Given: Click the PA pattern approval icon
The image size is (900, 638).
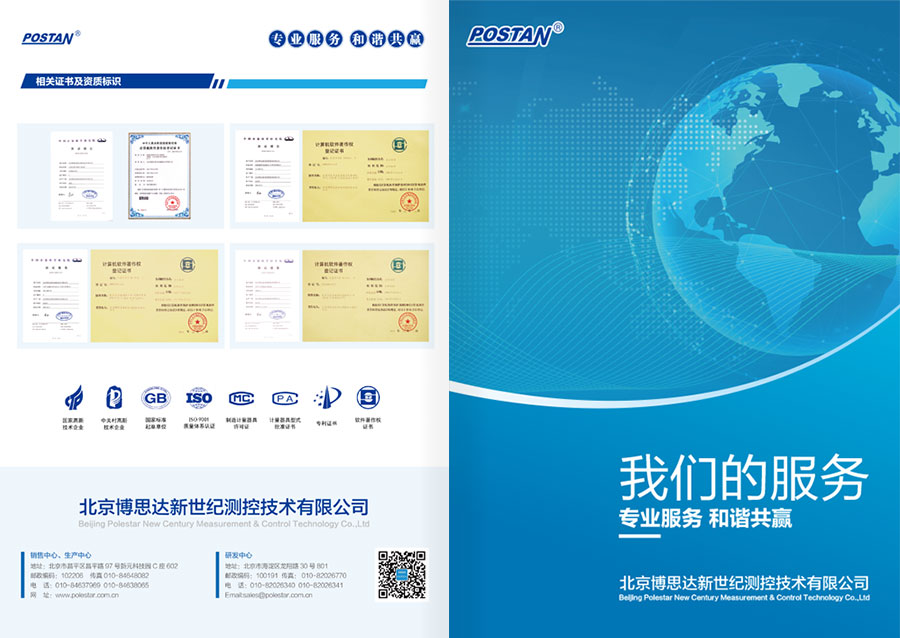Looking at the screenshot, I should [x=284, y=399].
